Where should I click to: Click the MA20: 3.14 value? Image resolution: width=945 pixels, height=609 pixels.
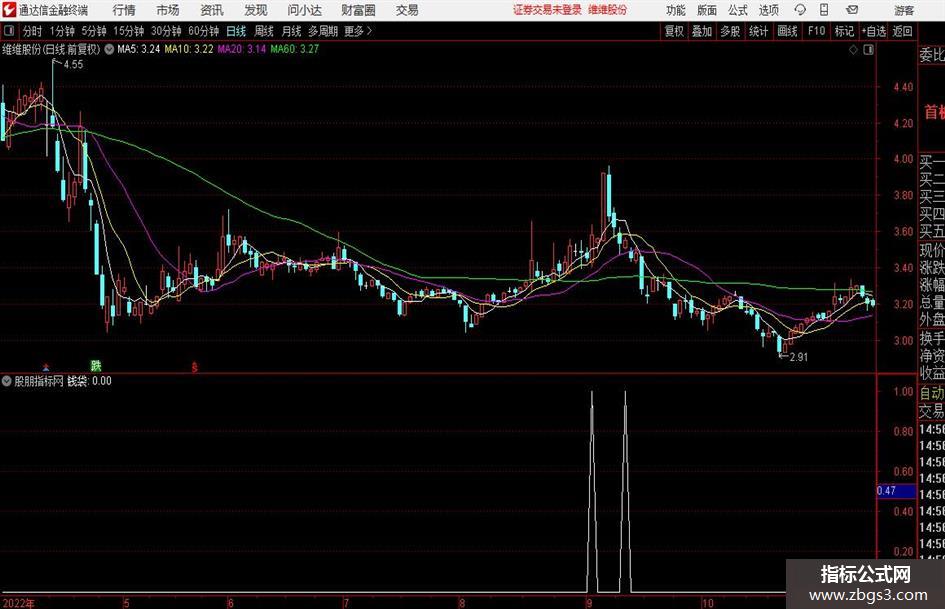click(x=242, y=49)
